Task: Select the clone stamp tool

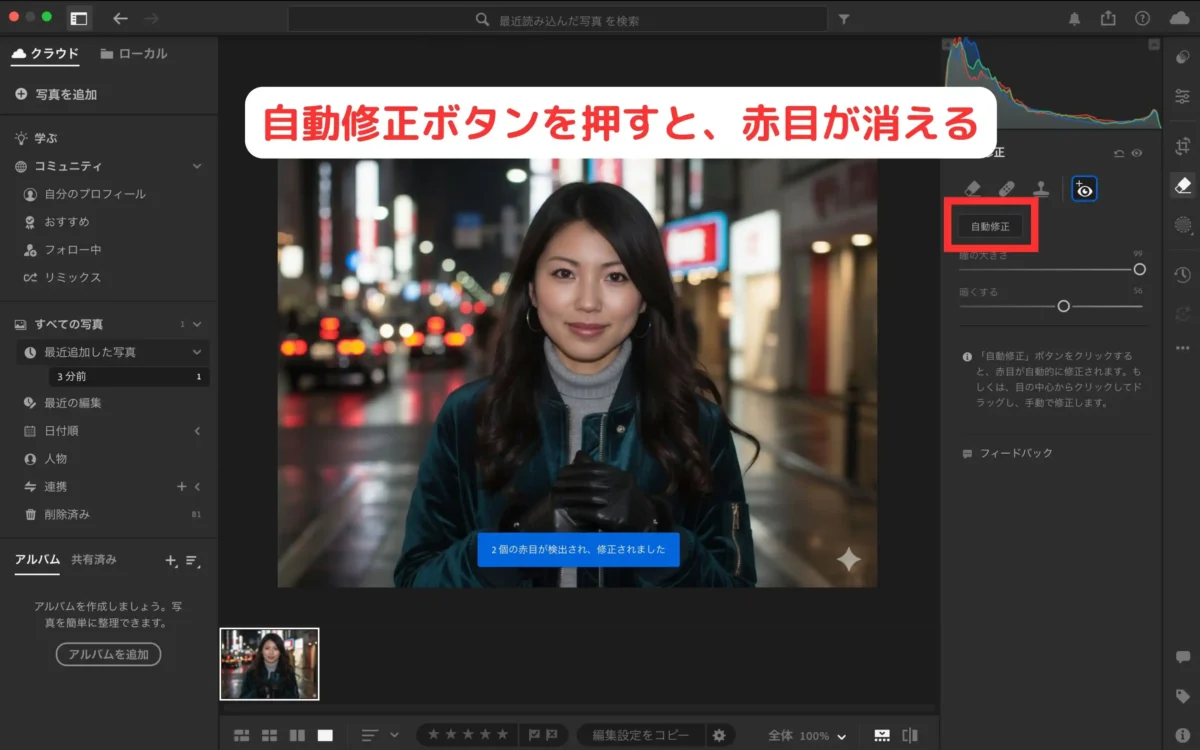Action: coord(1040,188)
